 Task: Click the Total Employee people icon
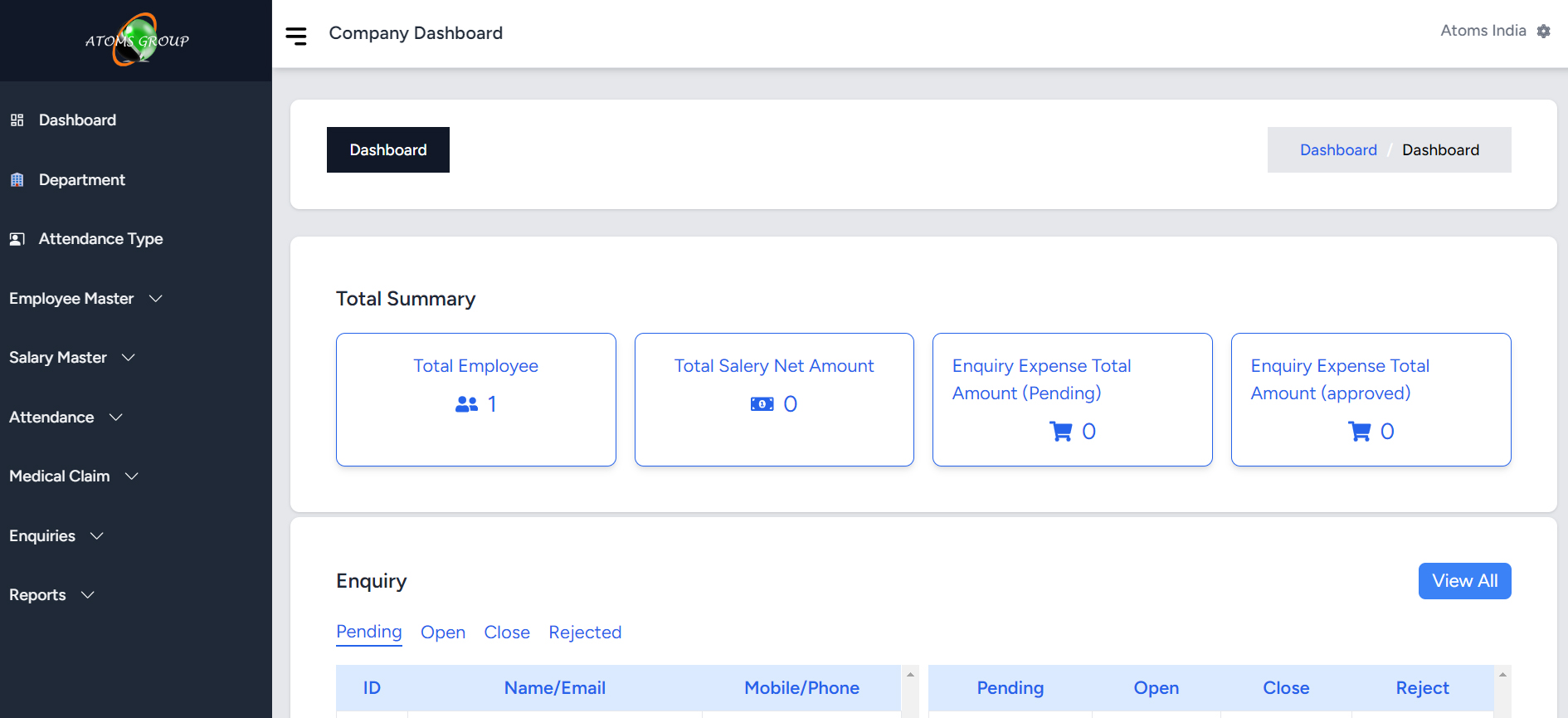pyautogui.click(x=466, y=404)
